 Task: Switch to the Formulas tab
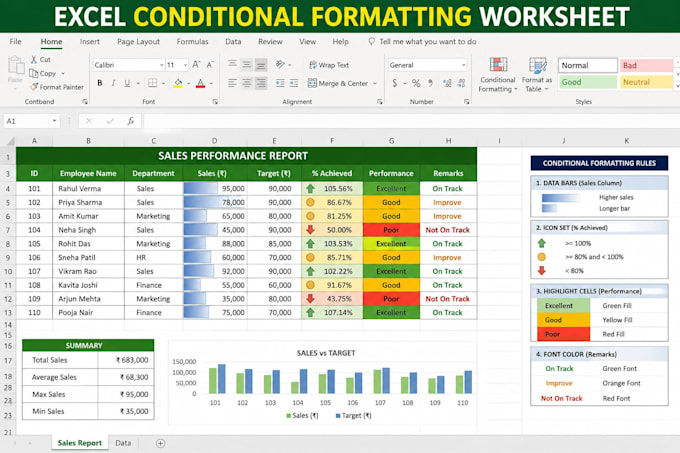coord(192,42)
